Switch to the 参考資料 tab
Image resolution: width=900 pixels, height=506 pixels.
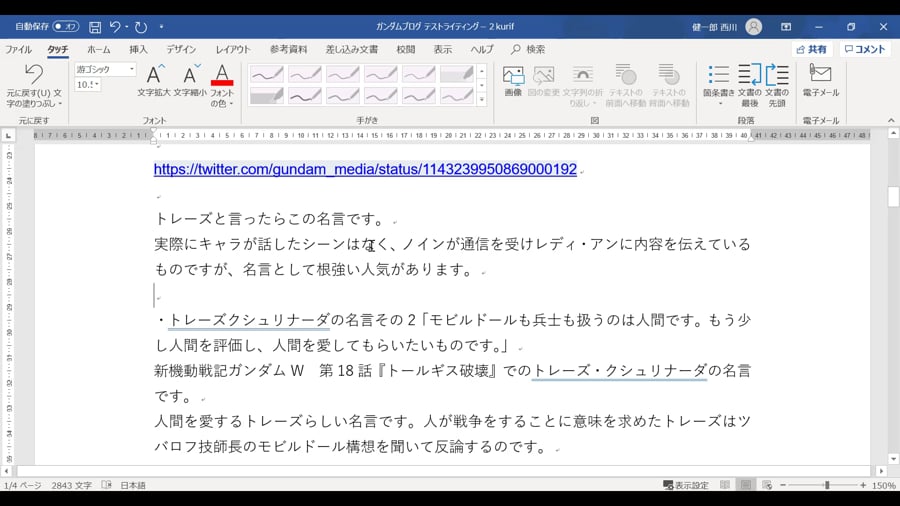point(289,49)
